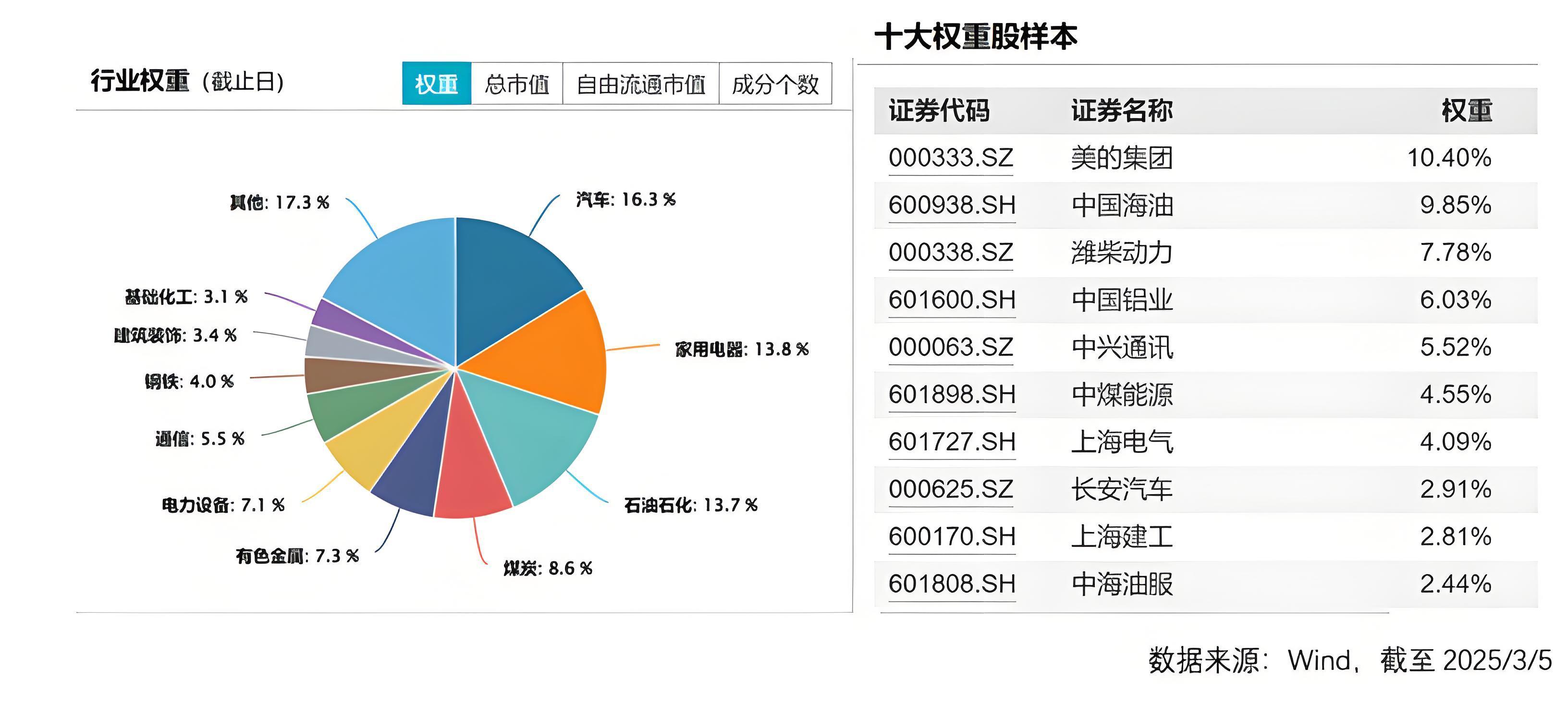The image size is (1568, 703).
Task: Click the 权重 column header in table
Action: (x=1467, y=111)
